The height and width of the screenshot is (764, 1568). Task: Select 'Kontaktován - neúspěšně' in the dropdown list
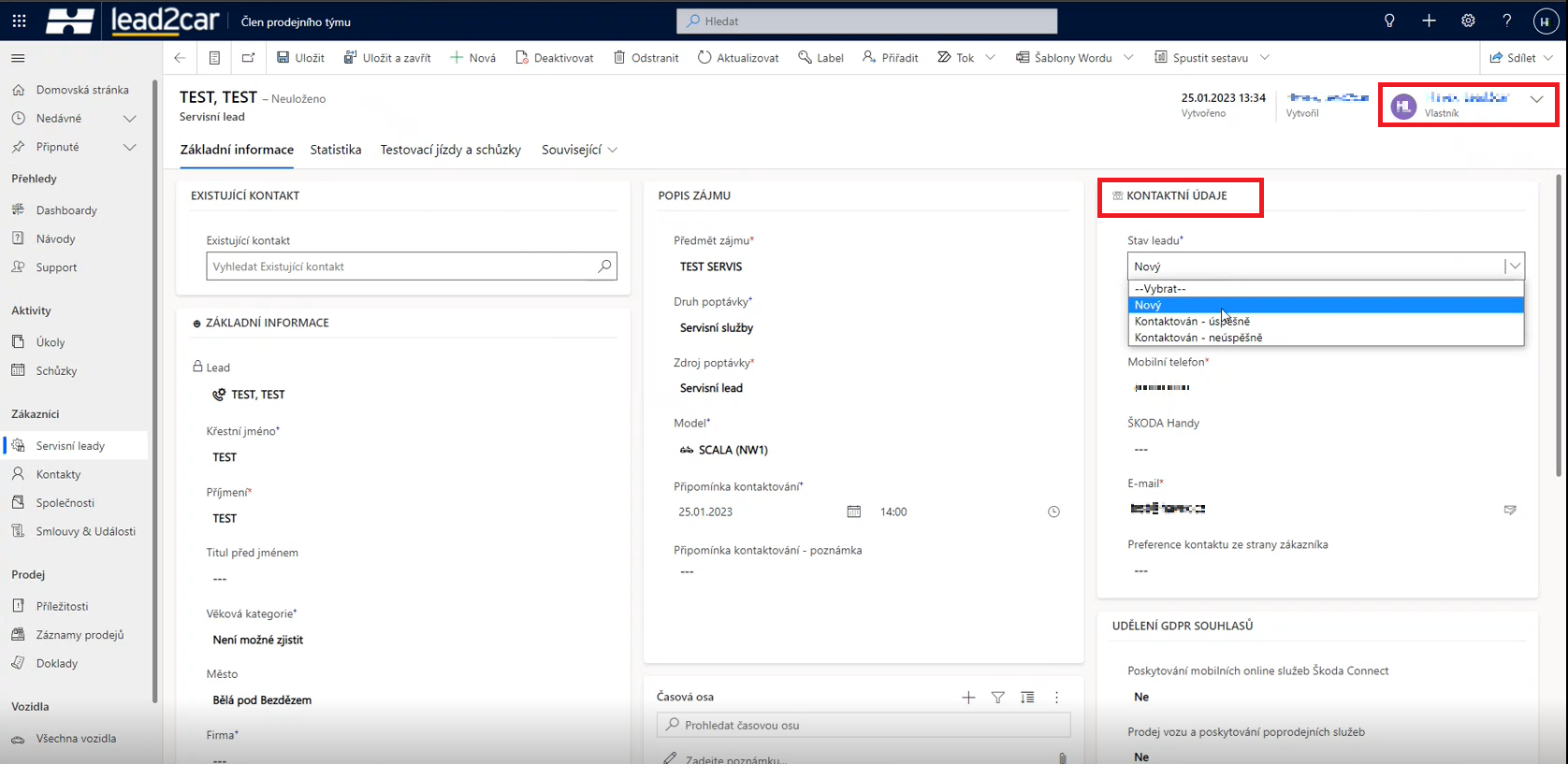point(1198,338)
